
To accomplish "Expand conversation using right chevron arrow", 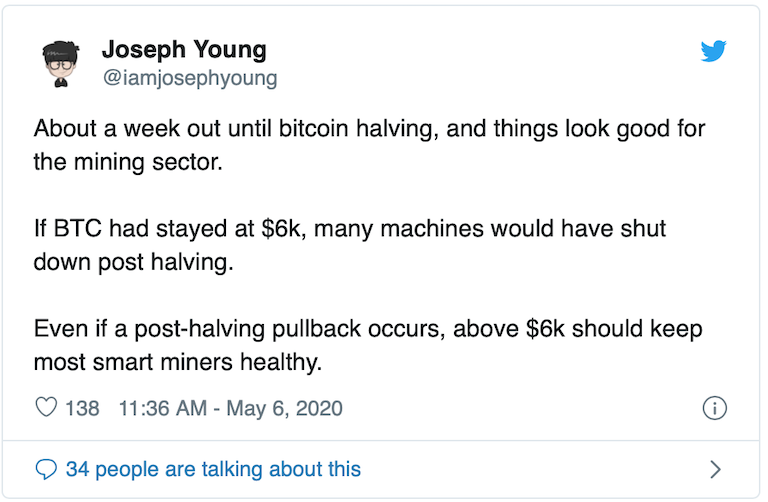I will click(715, 468).
